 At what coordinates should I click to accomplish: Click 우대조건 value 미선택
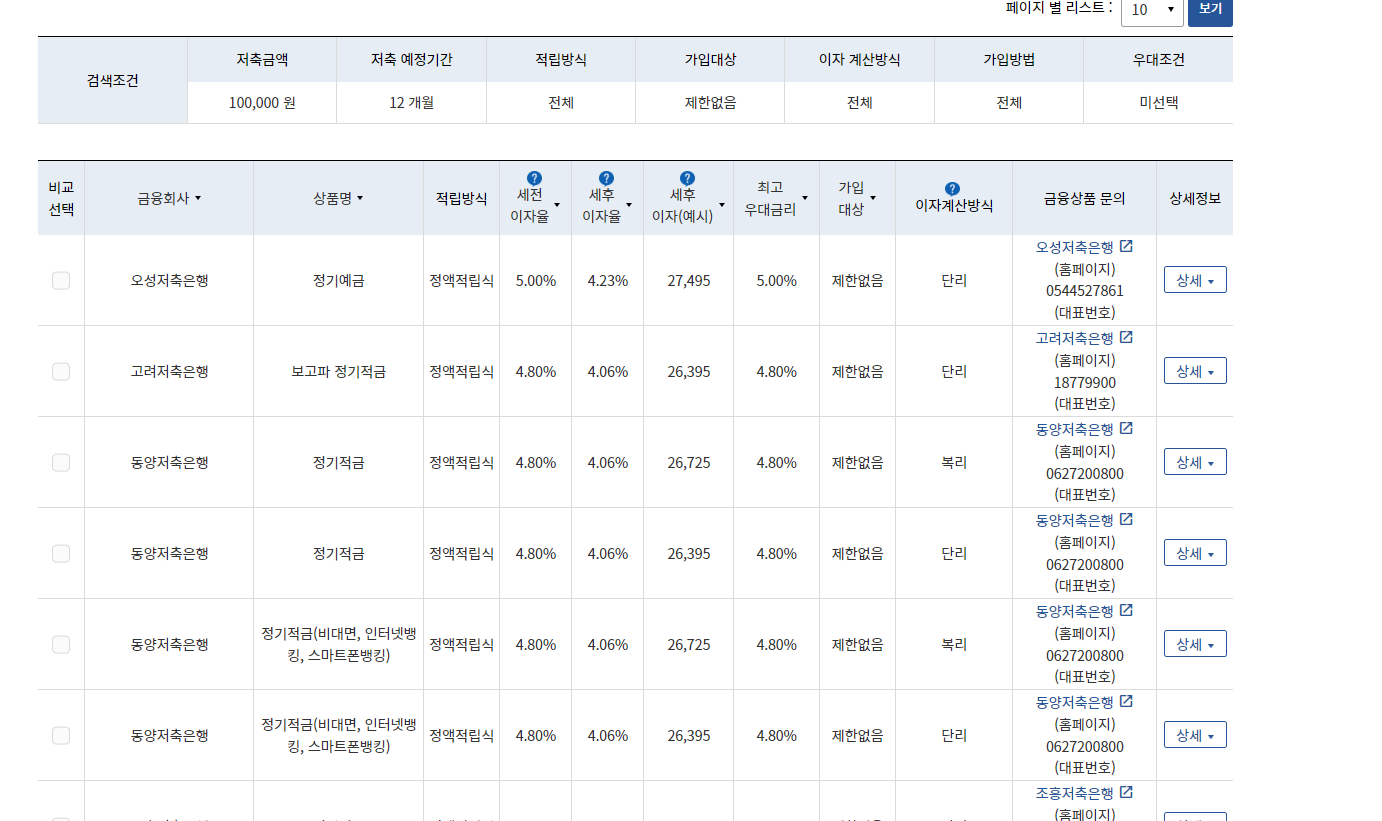1158,103
